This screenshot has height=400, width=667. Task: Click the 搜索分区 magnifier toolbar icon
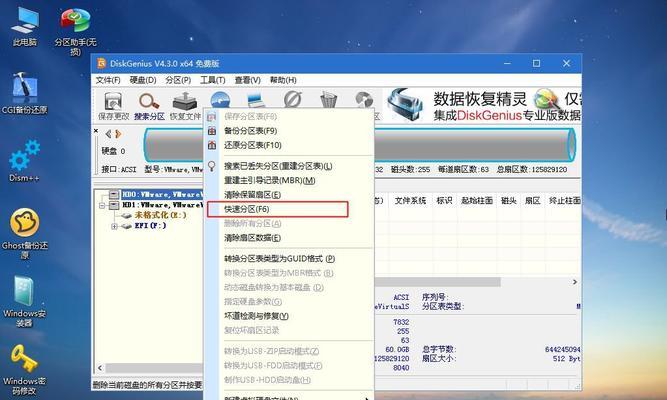pyautogui.click(x=149, y=106)
